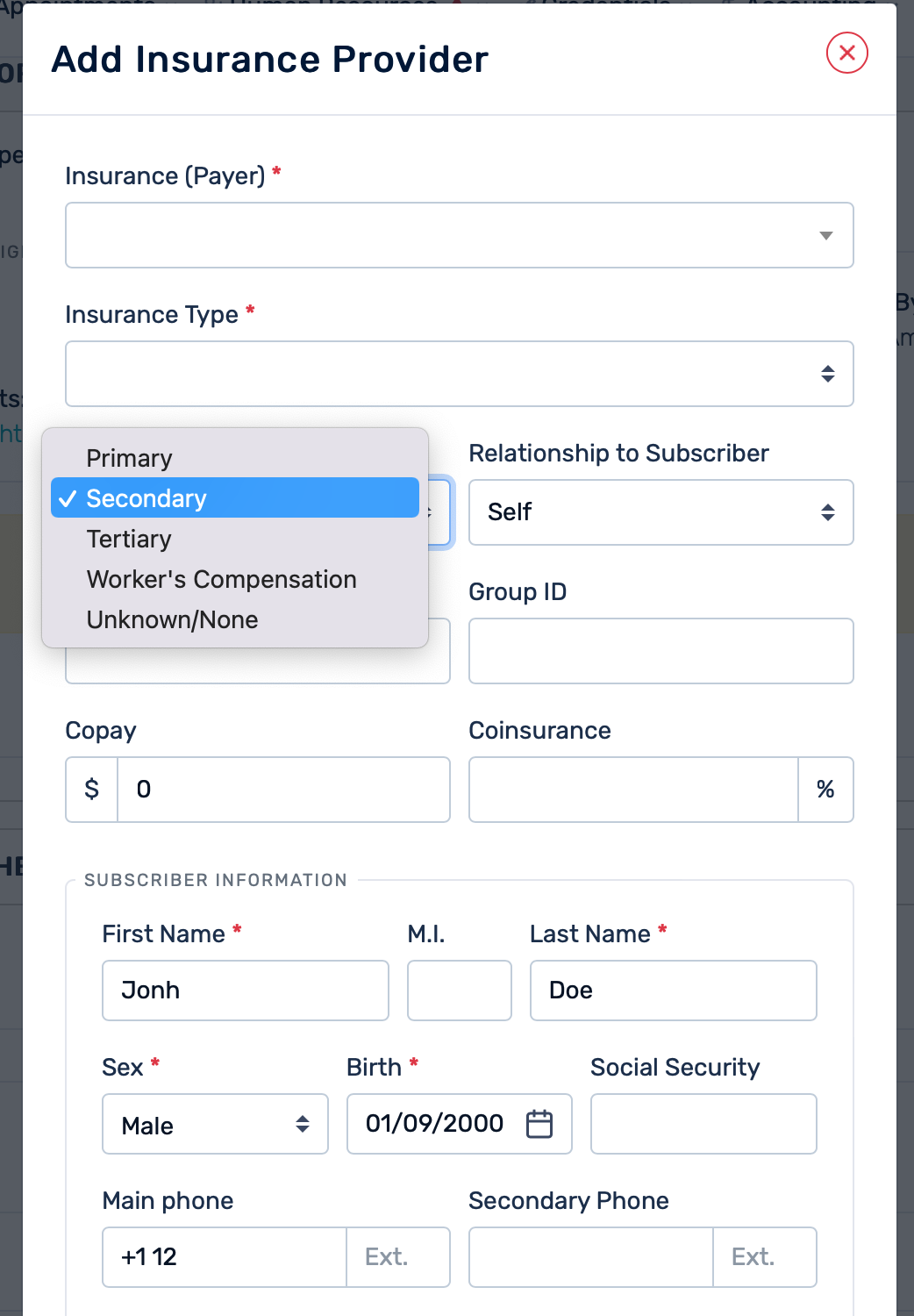Open Relationship to Subscriber dropdown
The width and height of the screenshot is (914, 1316).
(x=661, y=512)
